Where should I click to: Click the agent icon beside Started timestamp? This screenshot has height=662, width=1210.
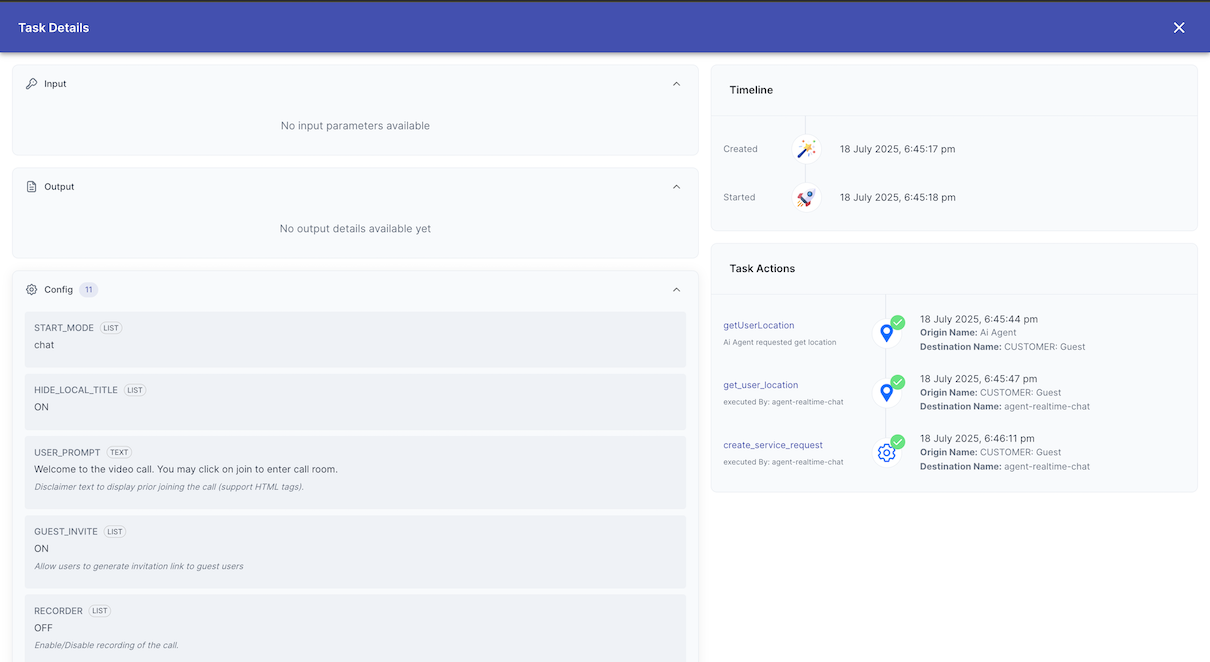[x=806, y=197]
